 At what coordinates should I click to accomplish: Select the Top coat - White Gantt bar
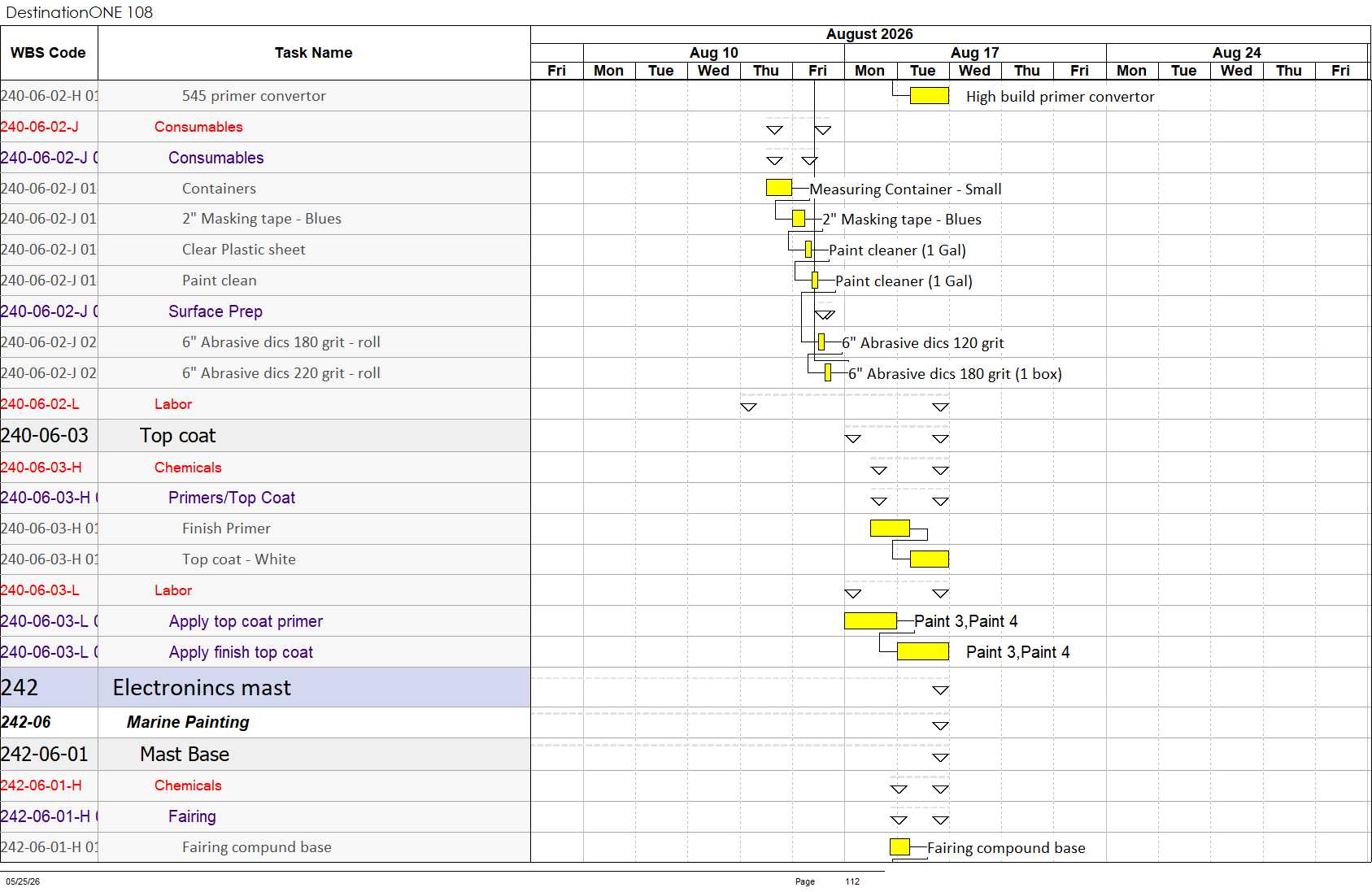coord(929,559)
